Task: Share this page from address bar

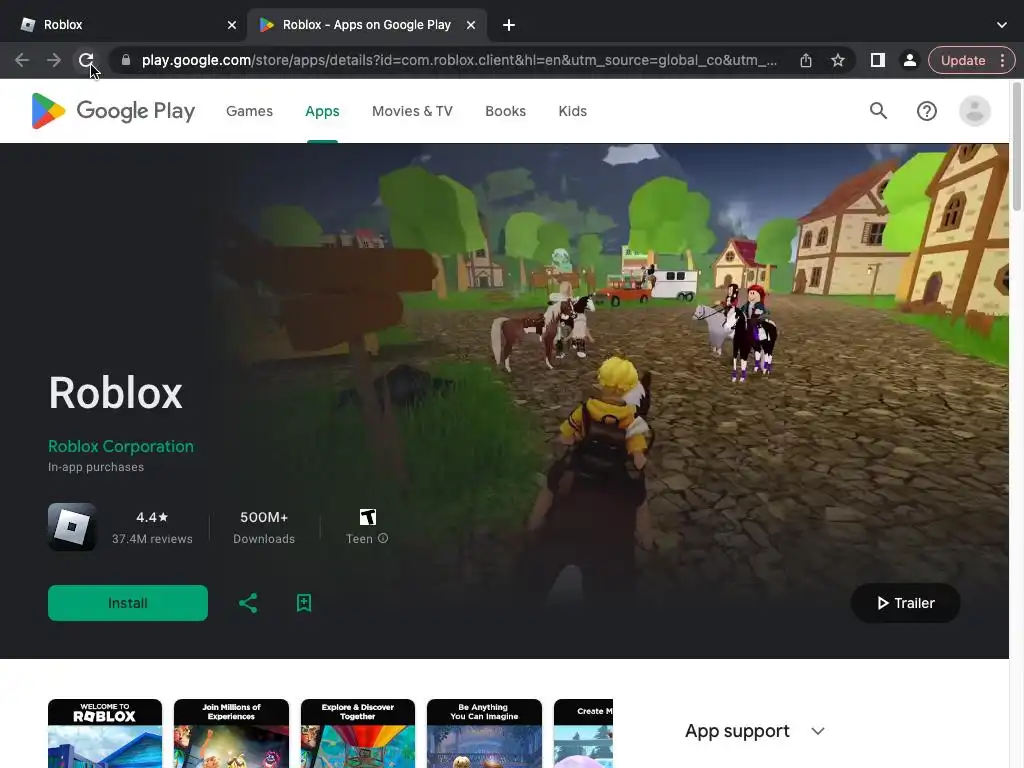Action: point(806,60)
